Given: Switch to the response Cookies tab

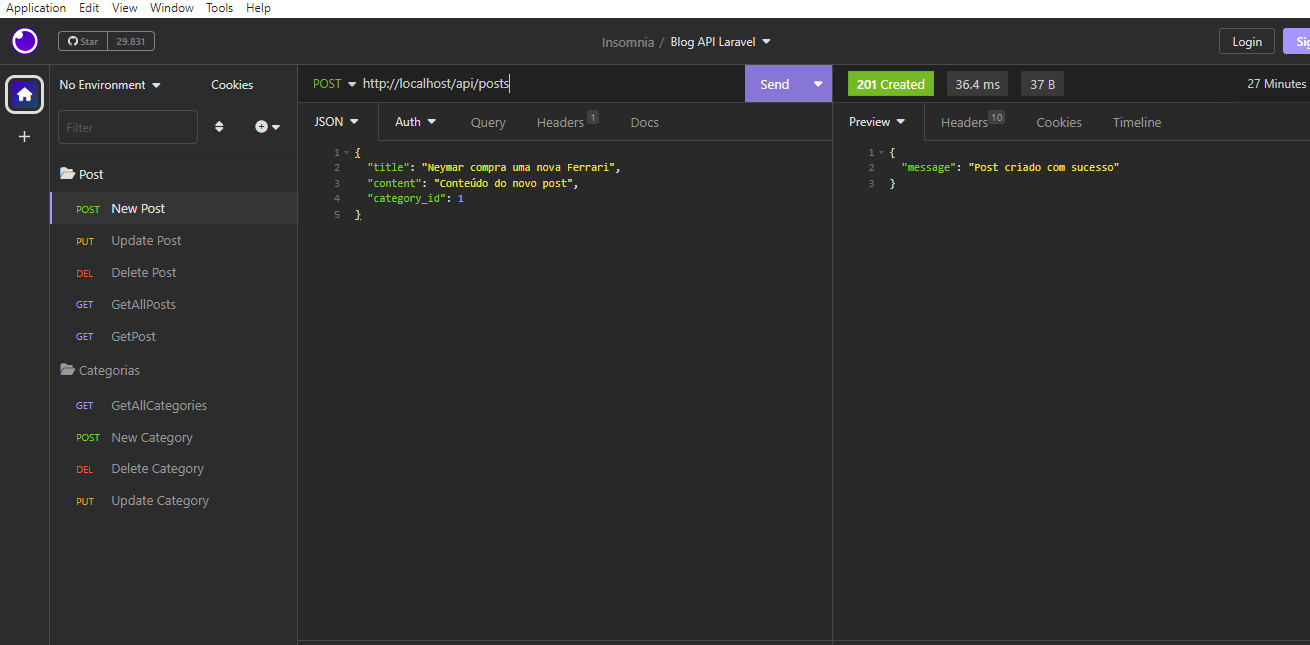Looking at the screenshot, I should coord(1059,122).
